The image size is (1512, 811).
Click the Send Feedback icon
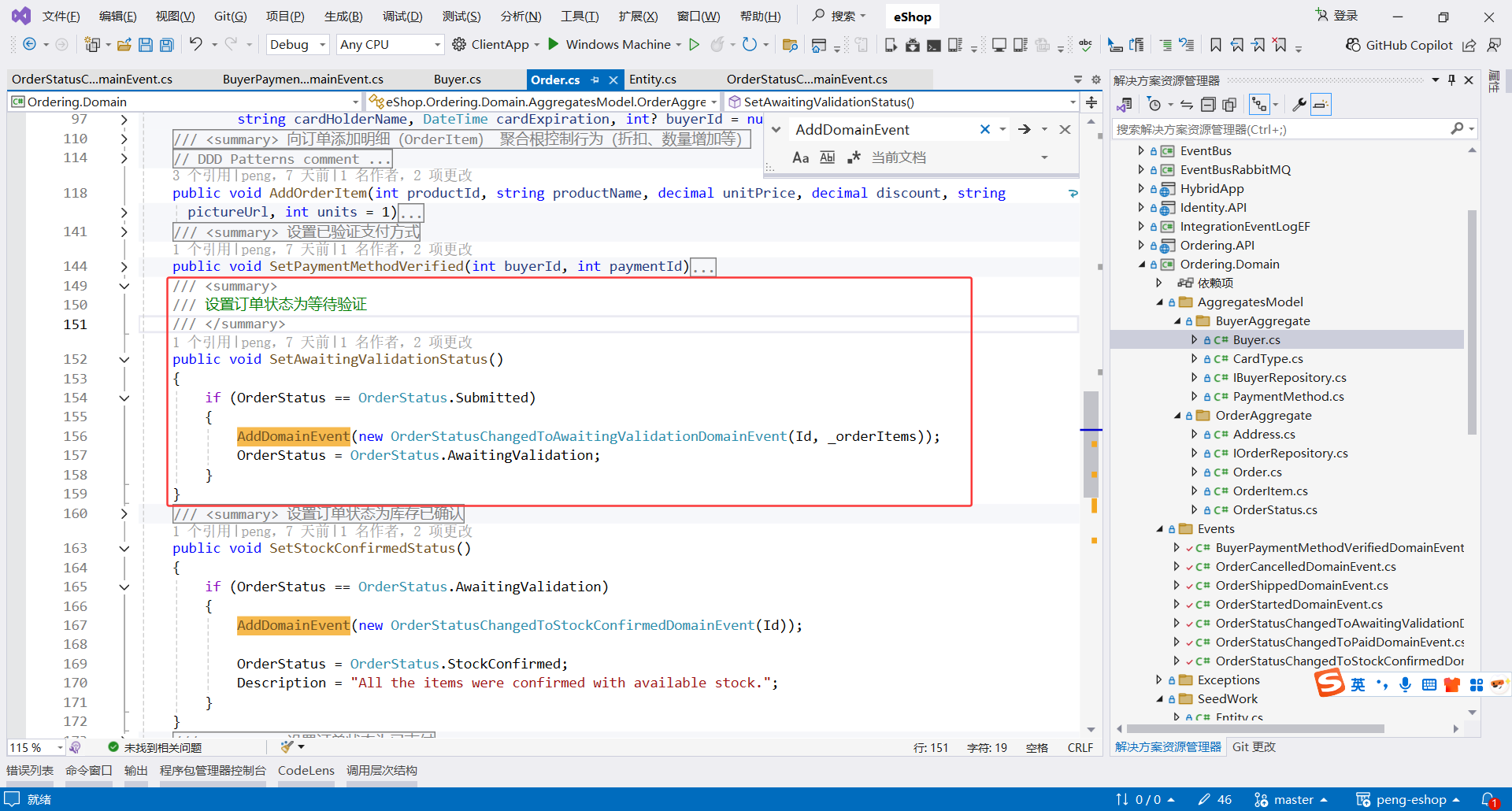click(1493, 45)
